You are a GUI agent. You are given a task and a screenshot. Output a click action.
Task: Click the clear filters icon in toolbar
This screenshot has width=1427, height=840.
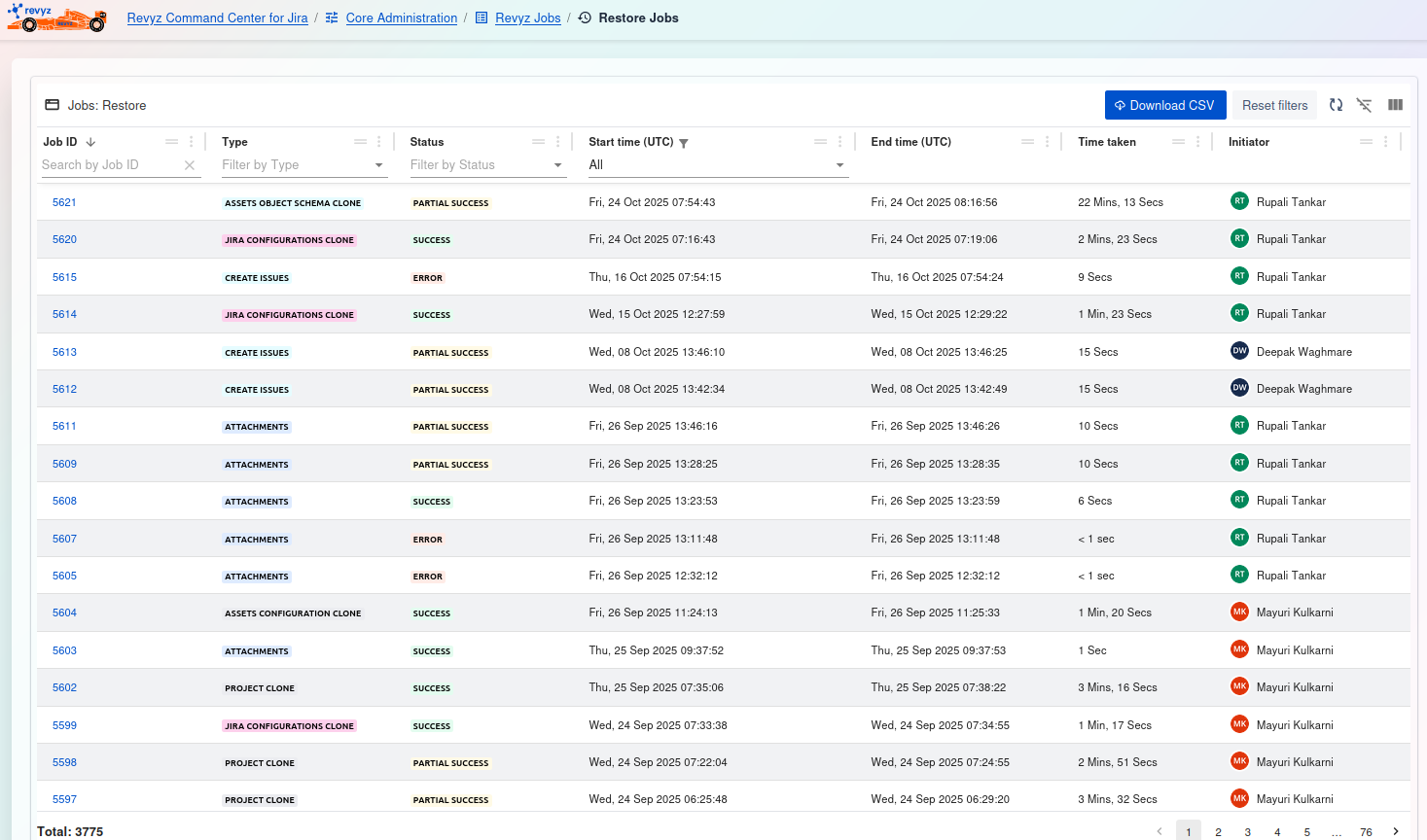pos(1364,105)
